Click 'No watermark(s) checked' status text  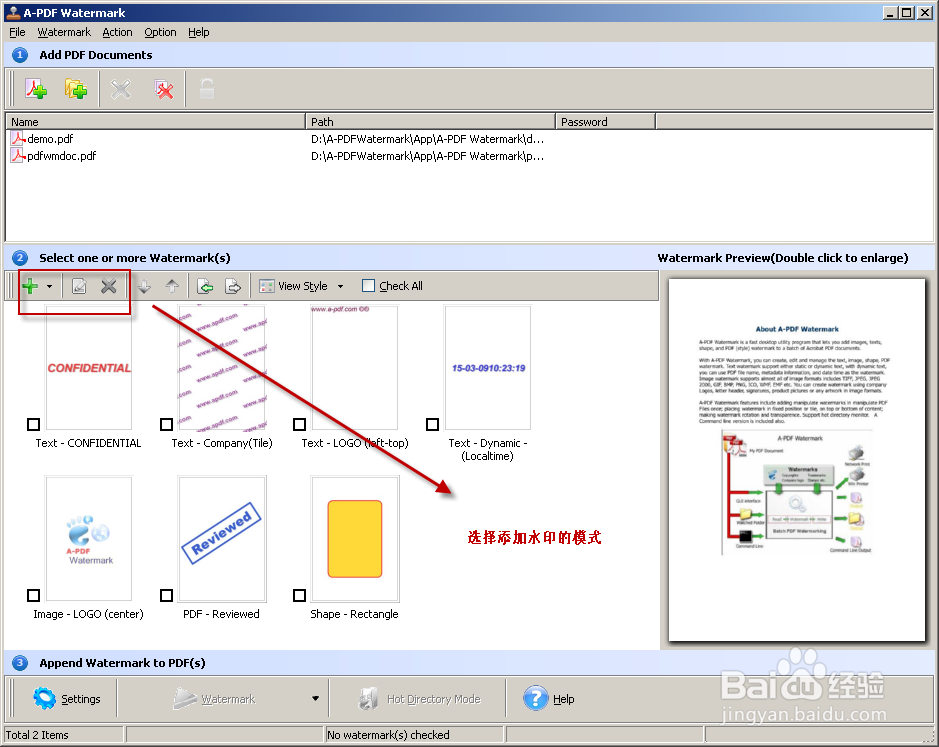tap(388, 735)
